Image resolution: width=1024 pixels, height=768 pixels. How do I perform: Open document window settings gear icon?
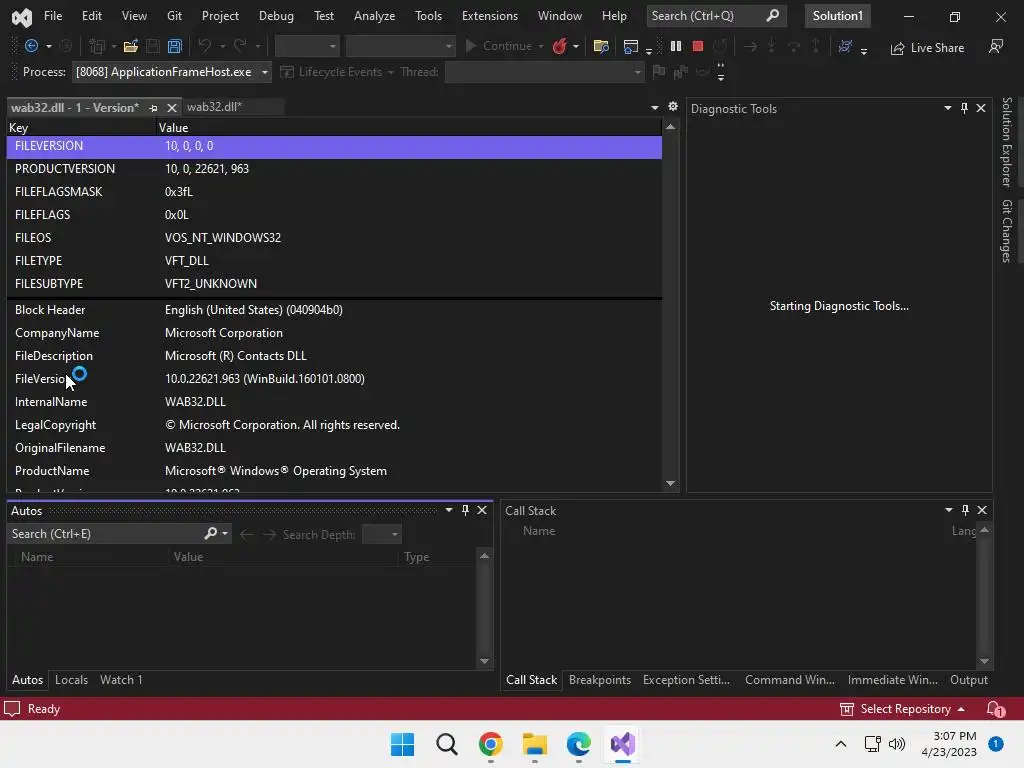point(673,106)
